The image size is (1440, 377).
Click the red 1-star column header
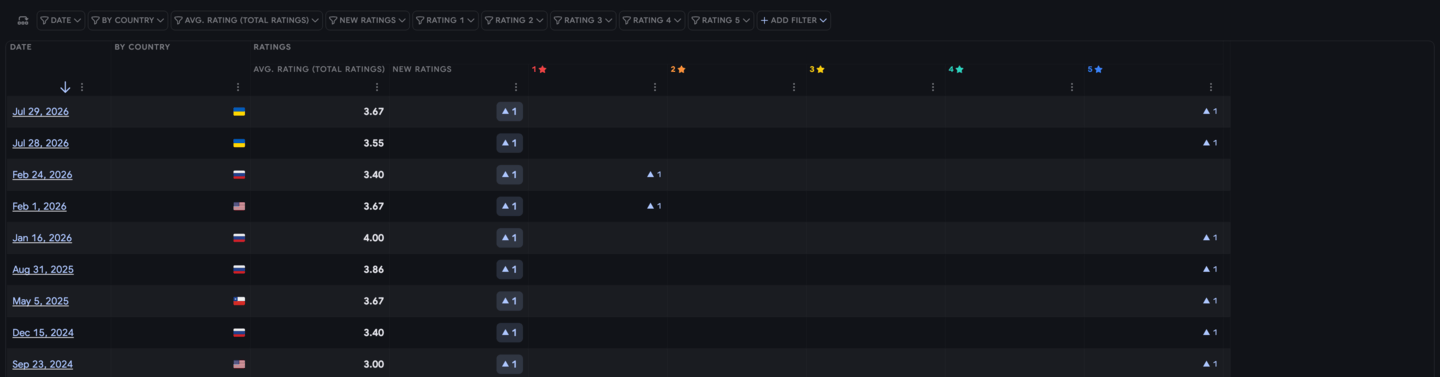539,69
